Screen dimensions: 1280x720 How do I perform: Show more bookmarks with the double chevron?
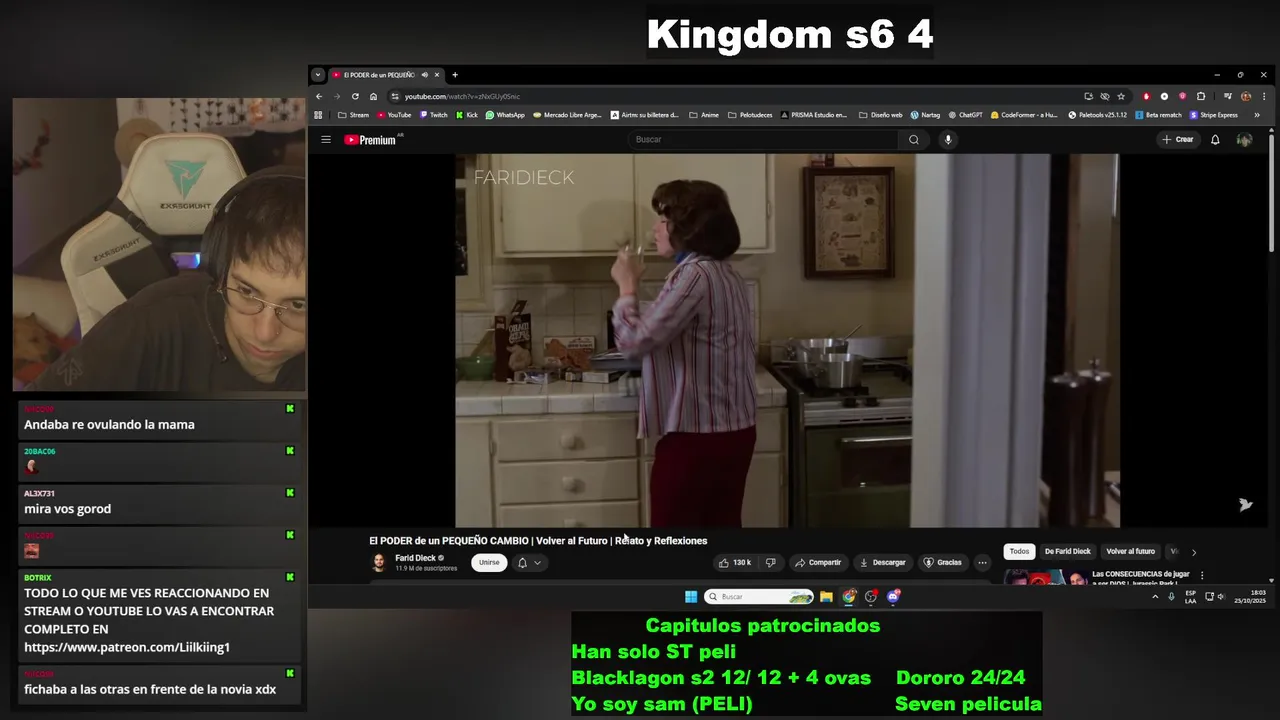click(x=1257, y=115)
